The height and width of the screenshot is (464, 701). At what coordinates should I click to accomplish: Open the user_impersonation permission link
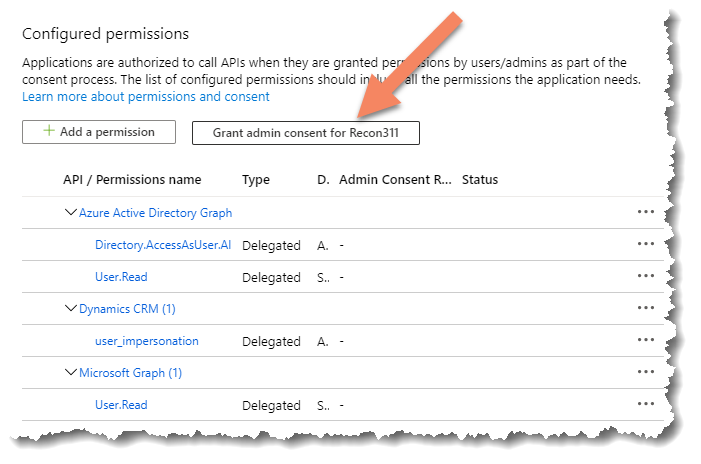coord(146,341)
